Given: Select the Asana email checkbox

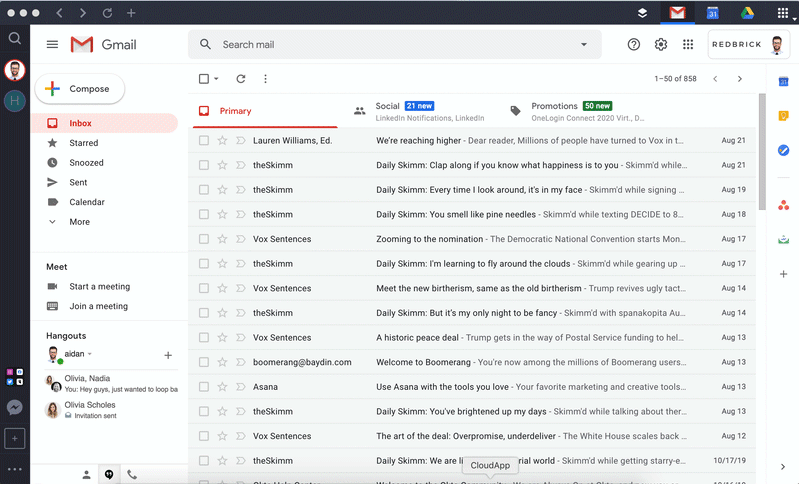Looking at the screenshot, I should (204, 387).
